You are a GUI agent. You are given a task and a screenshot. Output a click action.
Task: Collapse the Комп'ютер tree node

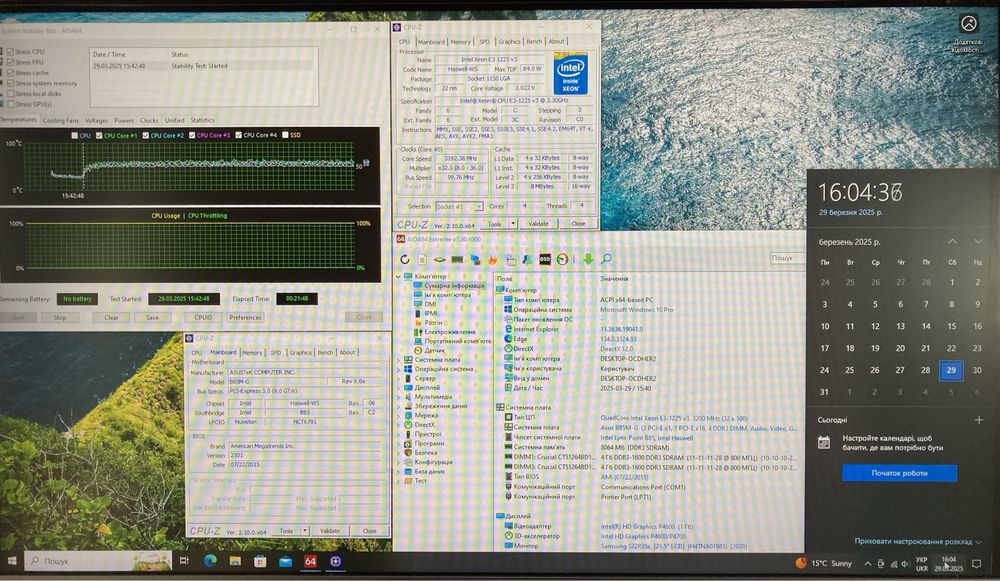point(399,277)
